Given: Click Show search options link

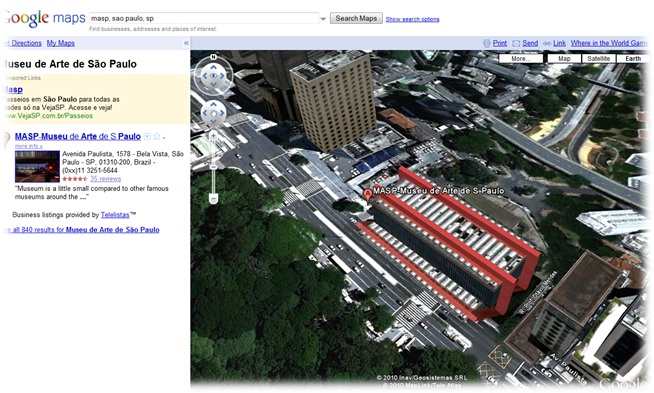Looking at the screenshot, I should pos(413,19).
